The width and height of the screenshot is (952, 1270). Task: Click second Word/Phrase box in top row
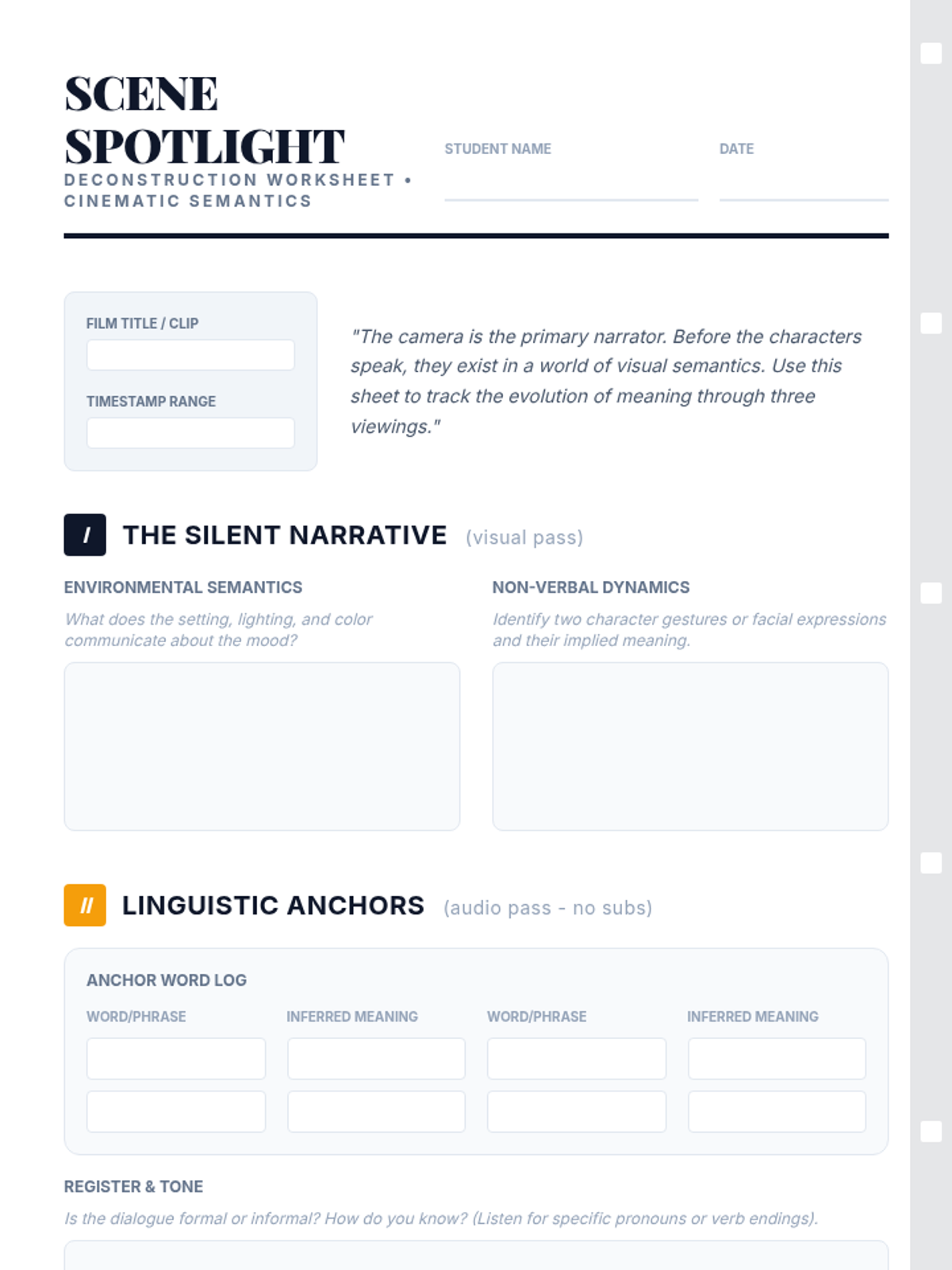(x=577, y=1058)
